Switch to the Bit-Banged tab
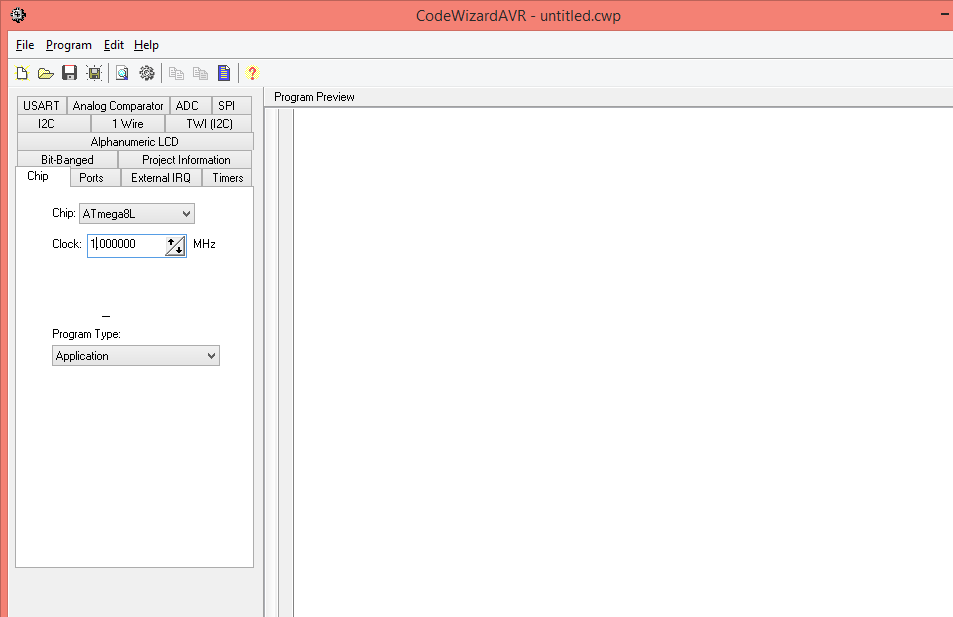This screenshot has height=617, width=953. click(67, 160)
